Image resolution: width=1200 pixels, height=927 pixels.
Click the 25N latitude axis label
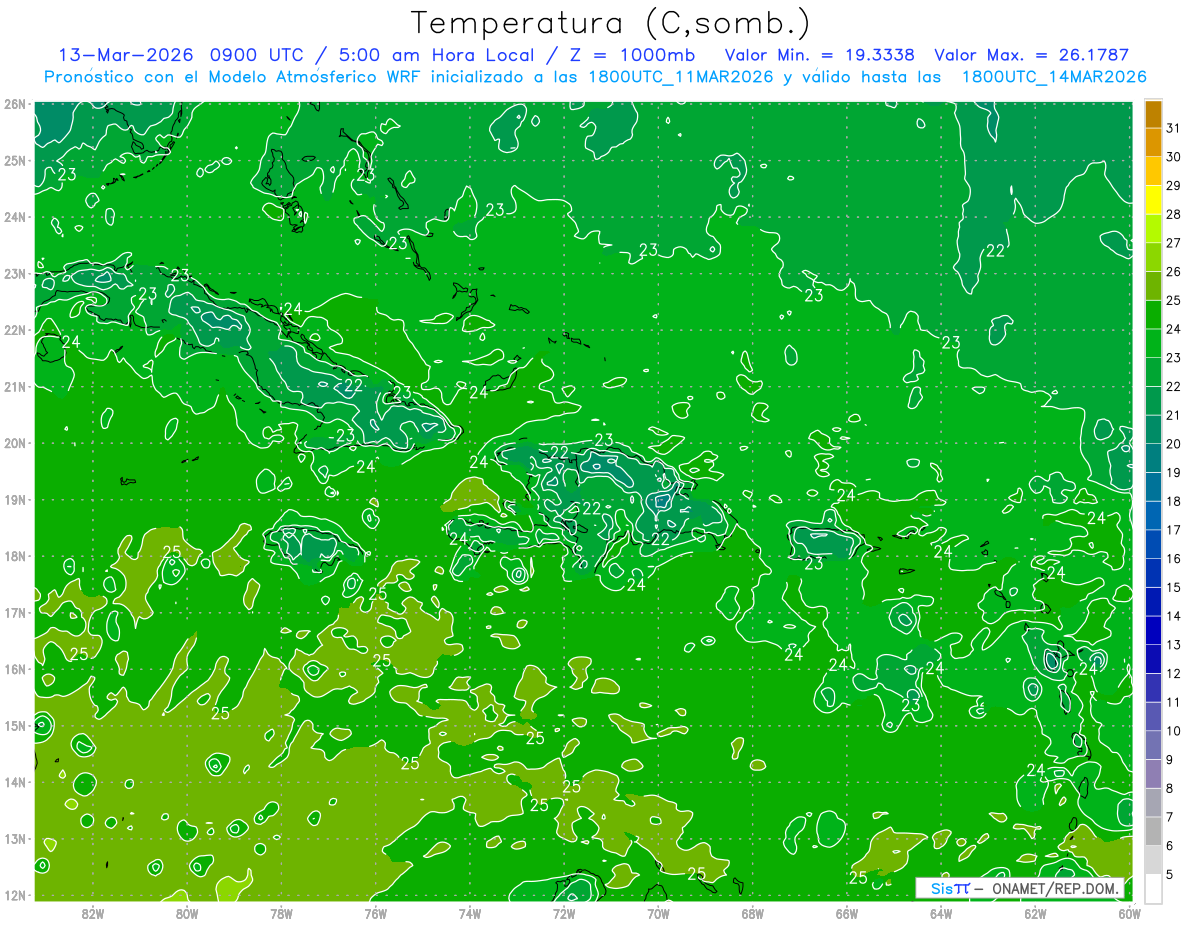click(15, 161)
